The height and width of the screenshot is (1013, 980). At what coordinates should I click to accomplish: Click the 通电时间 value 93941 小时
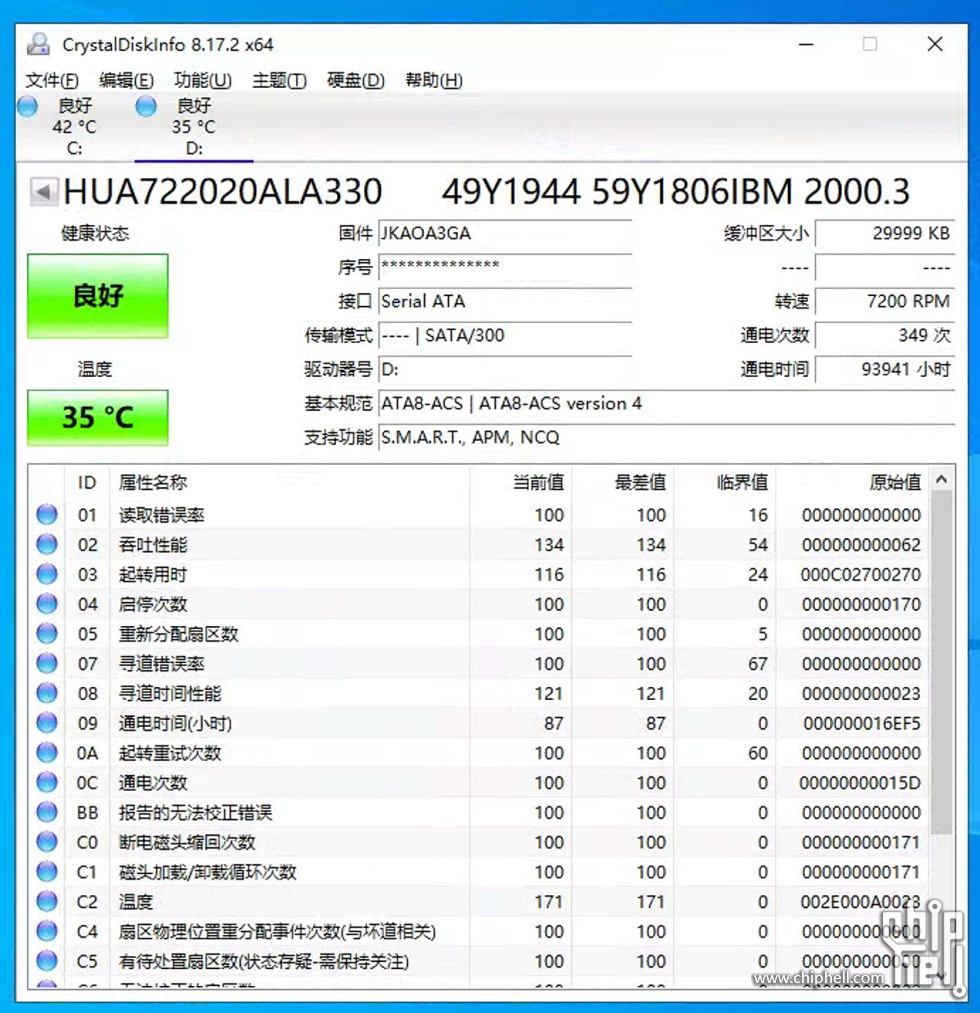[885, 370]
